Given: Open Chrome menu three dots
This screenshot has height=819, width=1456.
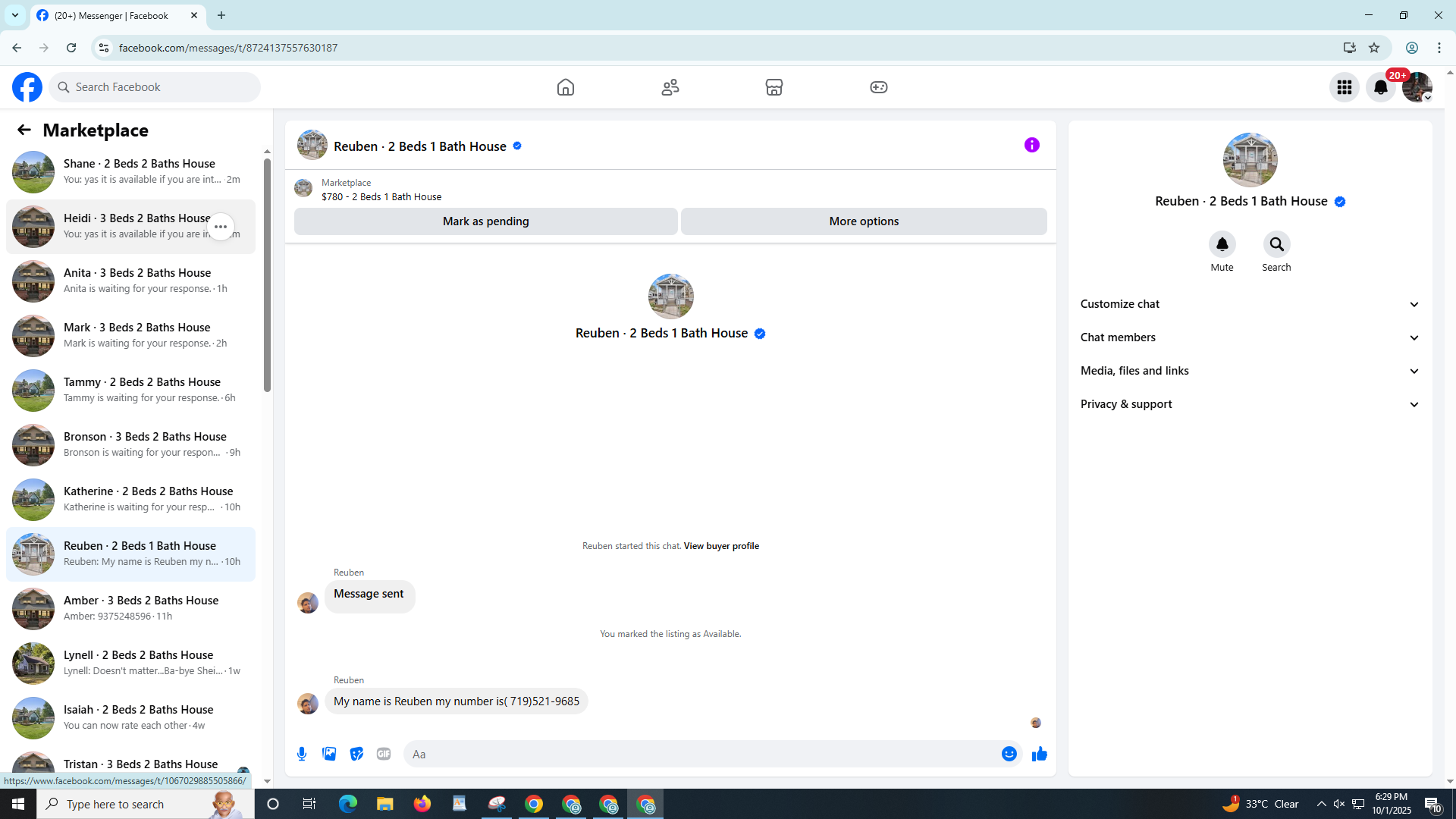Looking at the screenshot, I should click(x=1439, y=48).
